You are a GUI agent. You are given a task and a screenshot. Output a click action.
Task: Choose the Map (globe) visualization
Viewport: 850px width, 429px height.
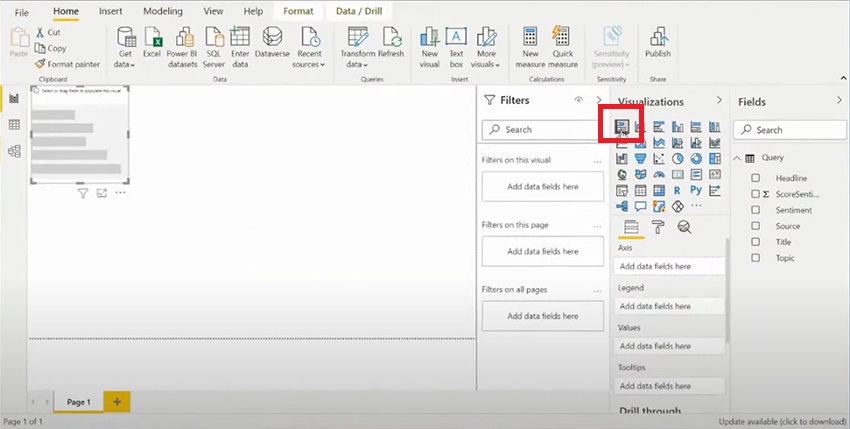click(622, 174)
